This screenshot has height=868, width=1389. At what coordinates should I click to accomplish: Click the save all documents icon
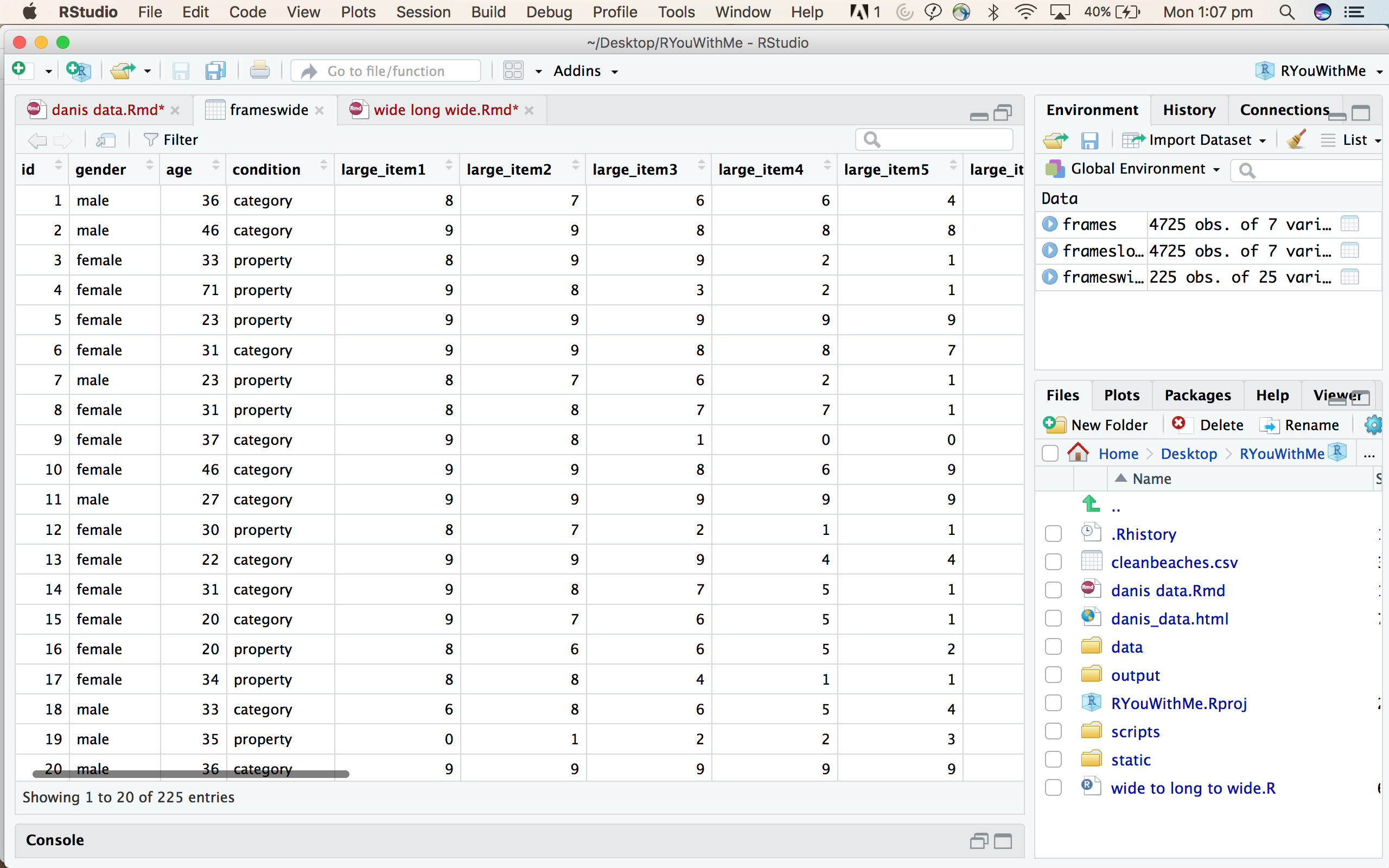[215, 71]
